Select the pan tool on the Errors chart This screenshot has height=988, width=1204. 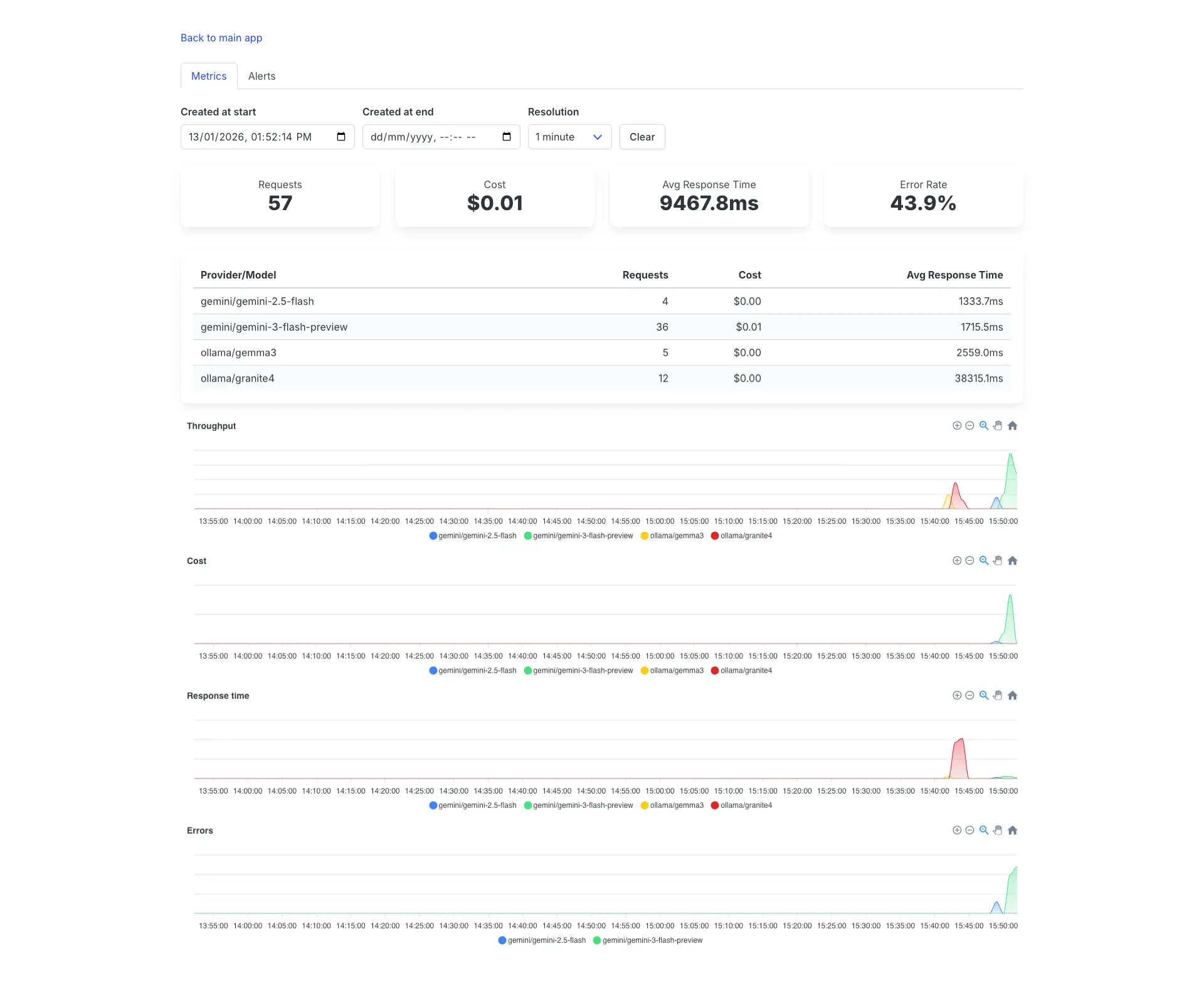tap(997, 830)
